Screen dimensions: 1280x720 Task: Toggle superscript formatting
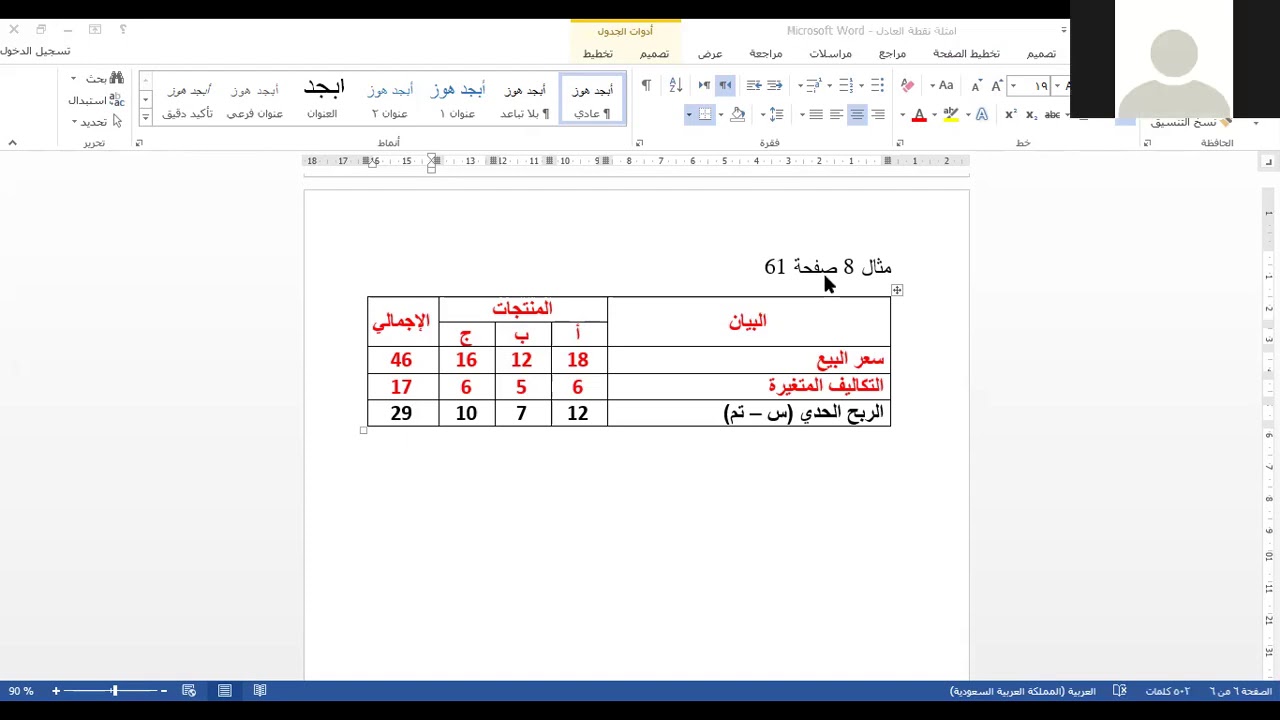click(x=1011, y=115)
